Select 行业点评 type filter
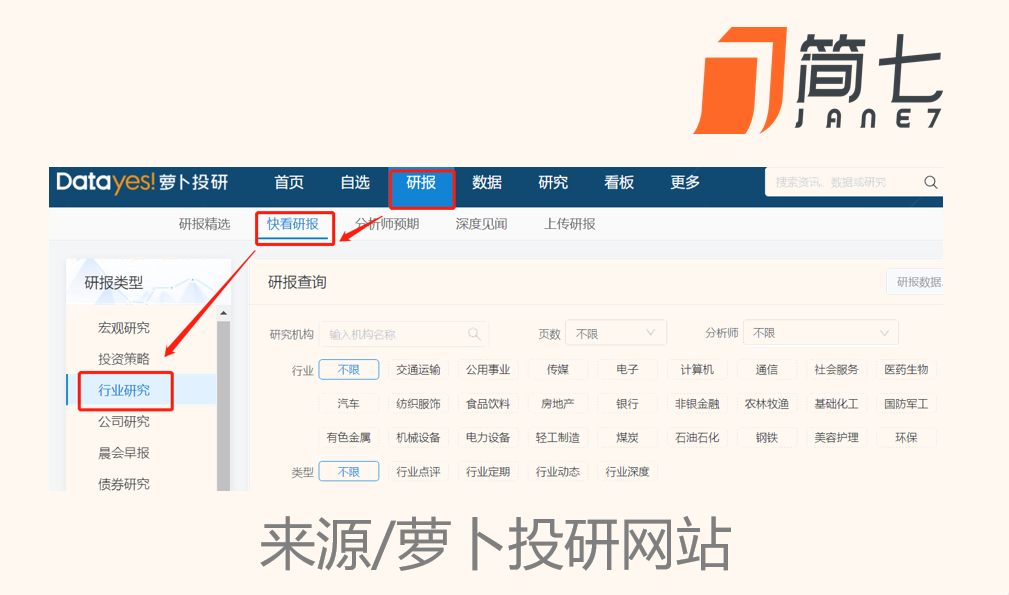The height and width of the screenshot is (595, 1009). click(x=418, y=472)
